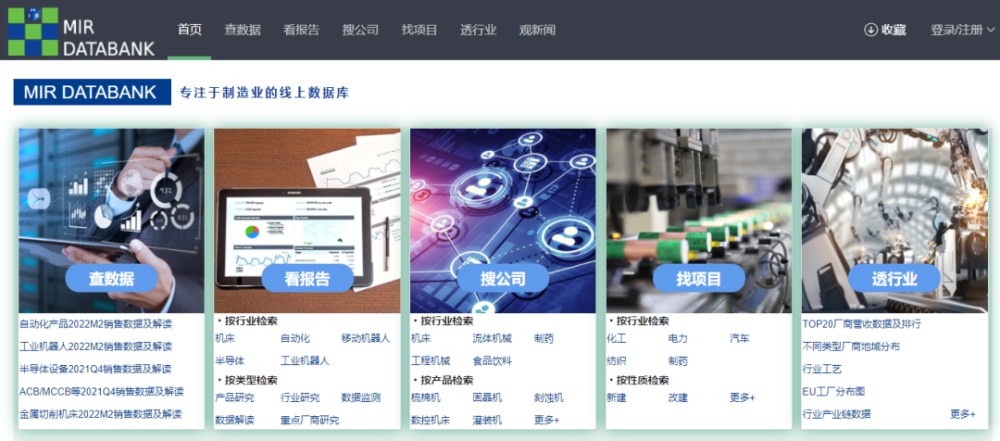Open EU工厂分布图 link

coord(833,391)
